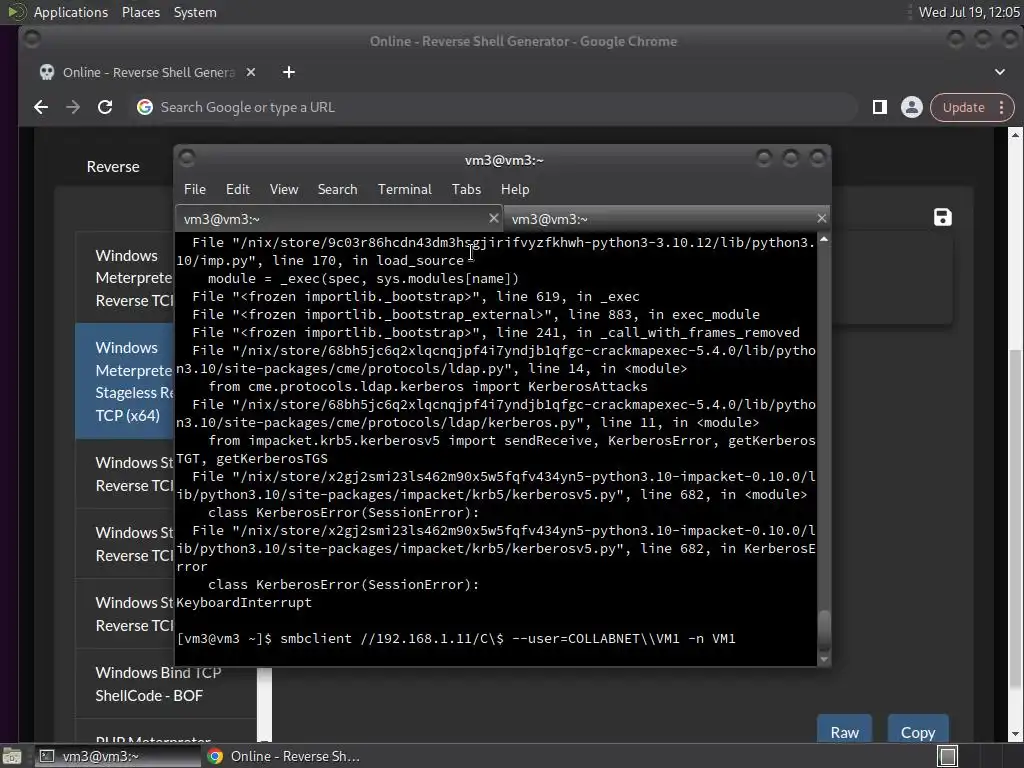Viewport: 1024px width, 768px height.
Task: Click the clock showing Wed Jul 19, 12:05
Action: coord(968,12)
